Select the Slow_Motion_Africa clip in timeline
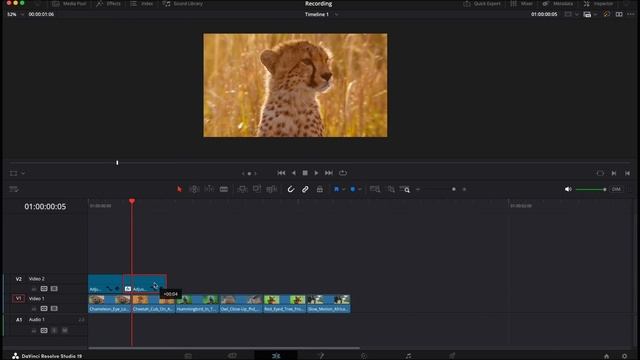640x360 pixels. point(329,304)
